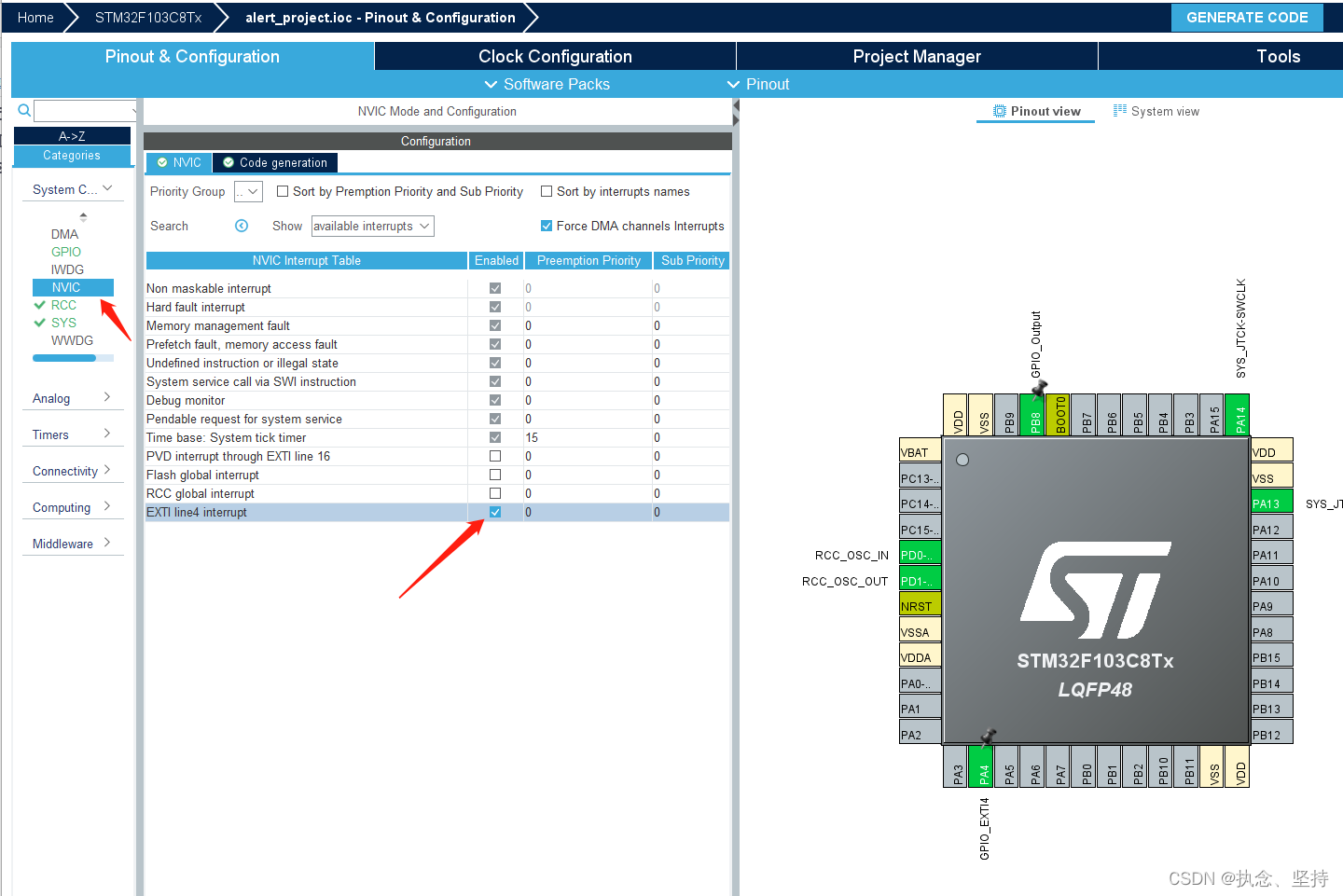1343x896 pixels.
Task: Click the ST logo on the chip
Action: (x=1096, y=589)
